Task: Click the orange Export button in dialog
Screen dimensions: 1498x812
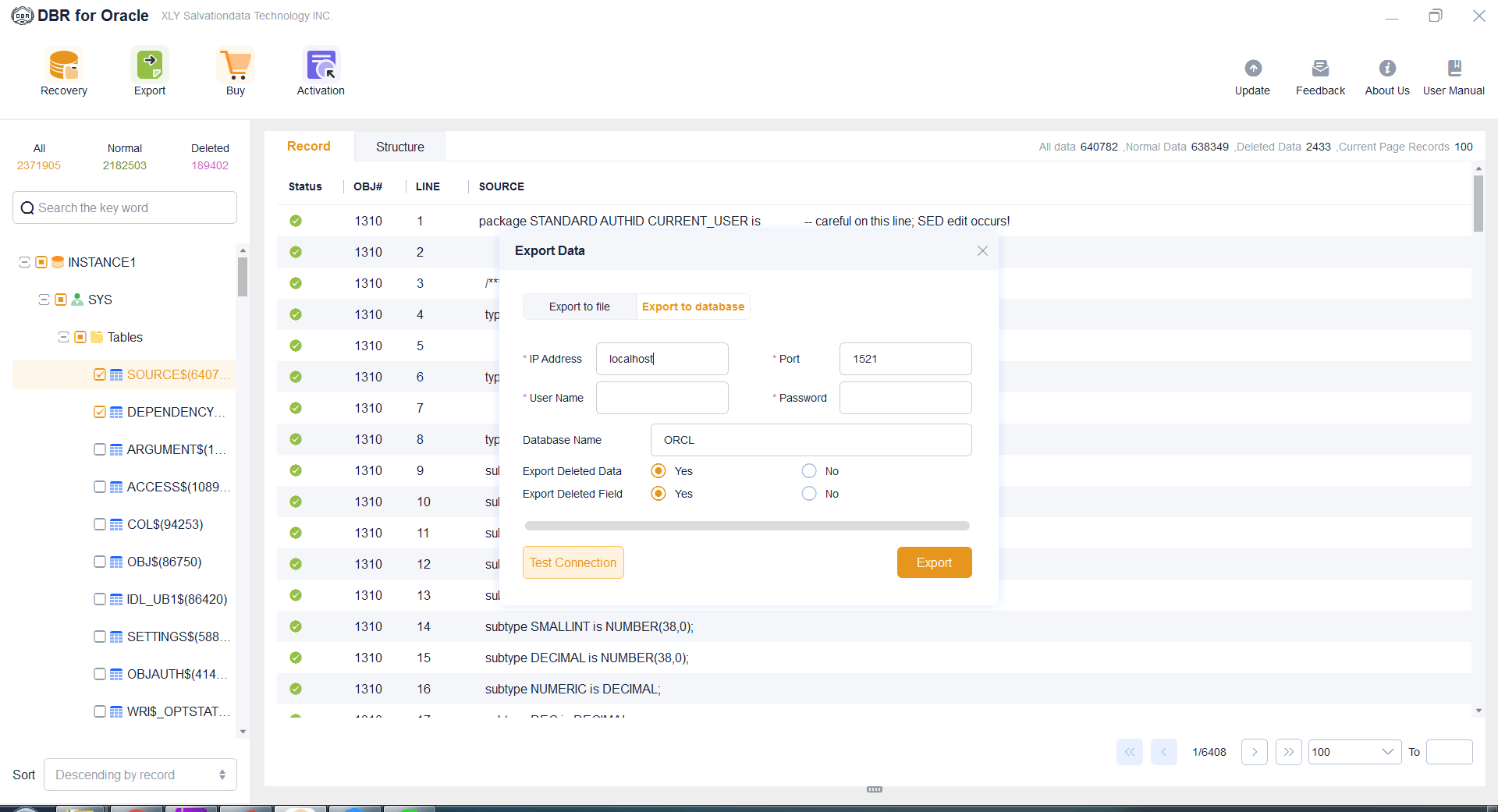Action: click(934, 562)
